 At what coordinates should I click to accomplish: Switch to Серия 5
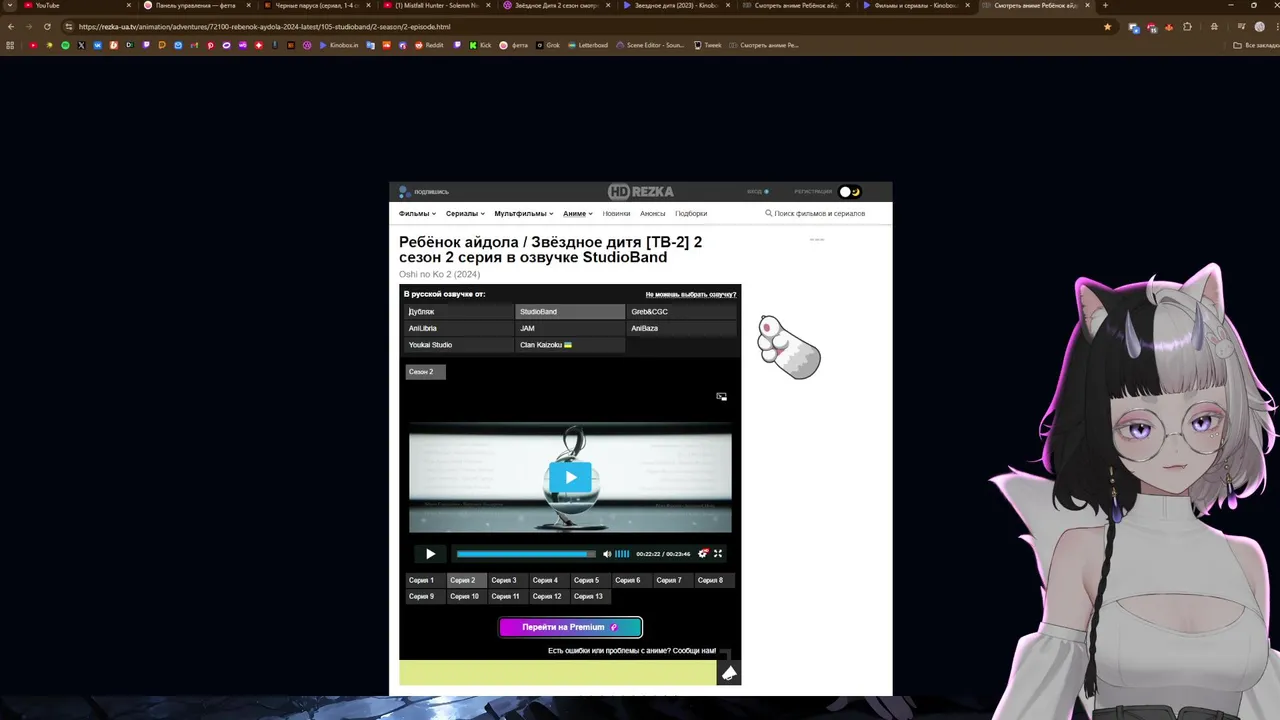point(590,580)
